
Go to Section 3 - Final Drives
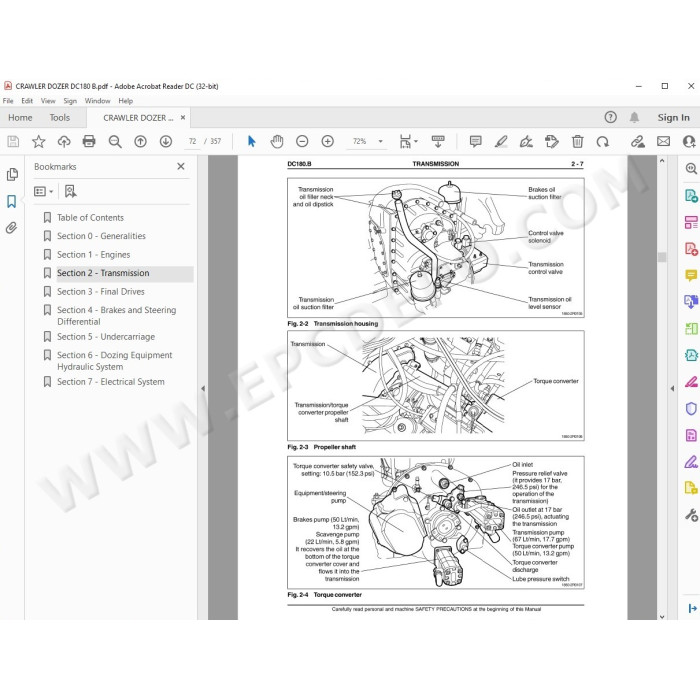[x=101, y=292]
